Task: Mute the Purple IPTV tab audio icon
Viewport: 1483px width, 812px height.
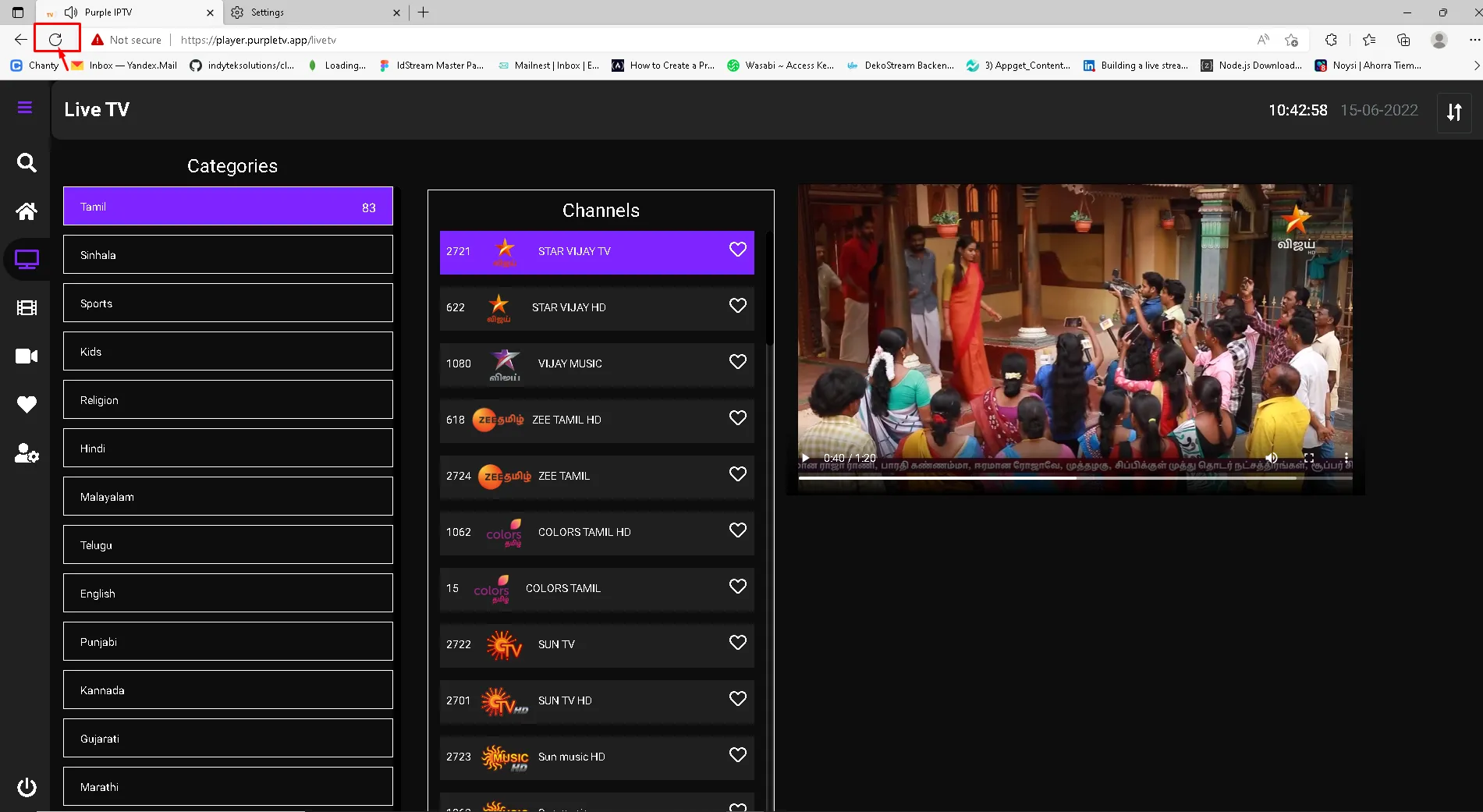Action: point(71,12)
